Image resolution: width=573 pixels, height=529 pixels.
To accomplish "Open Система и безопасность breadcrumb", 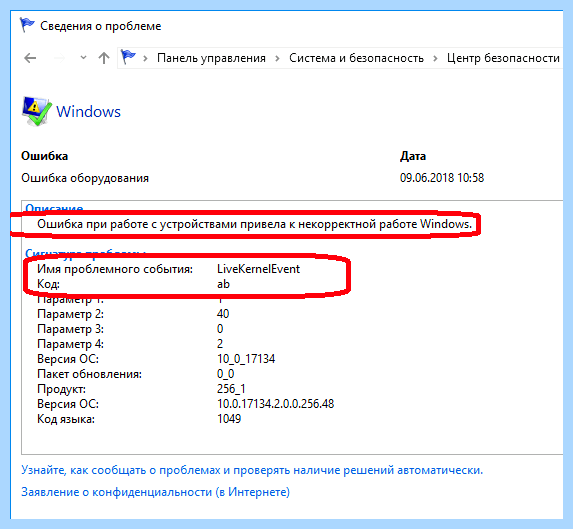I will pyautogui.click(x=356, y=58).
